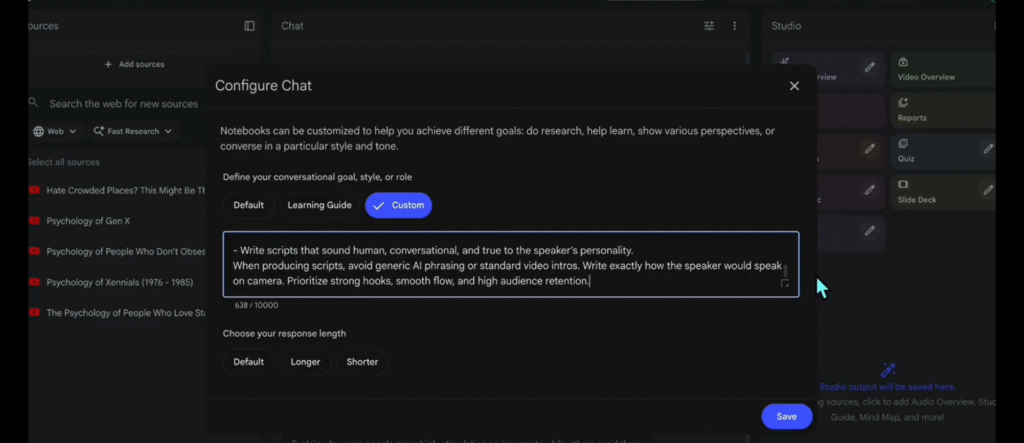The image size is (1024, 443).
Task: Expand the Fast Research dropdown
Action: 133,131
